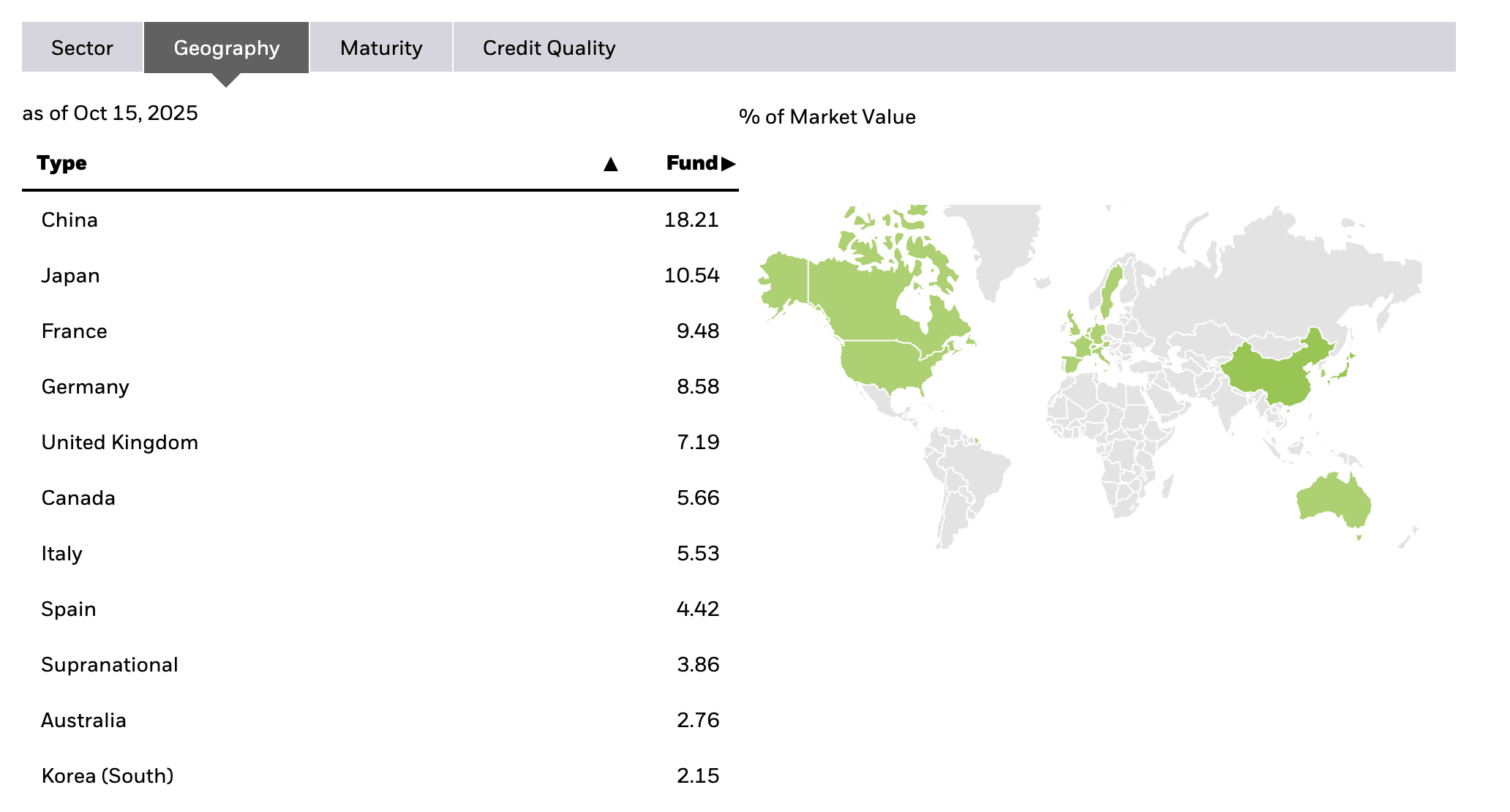Sort table by Fund column header

coord(691,163)
